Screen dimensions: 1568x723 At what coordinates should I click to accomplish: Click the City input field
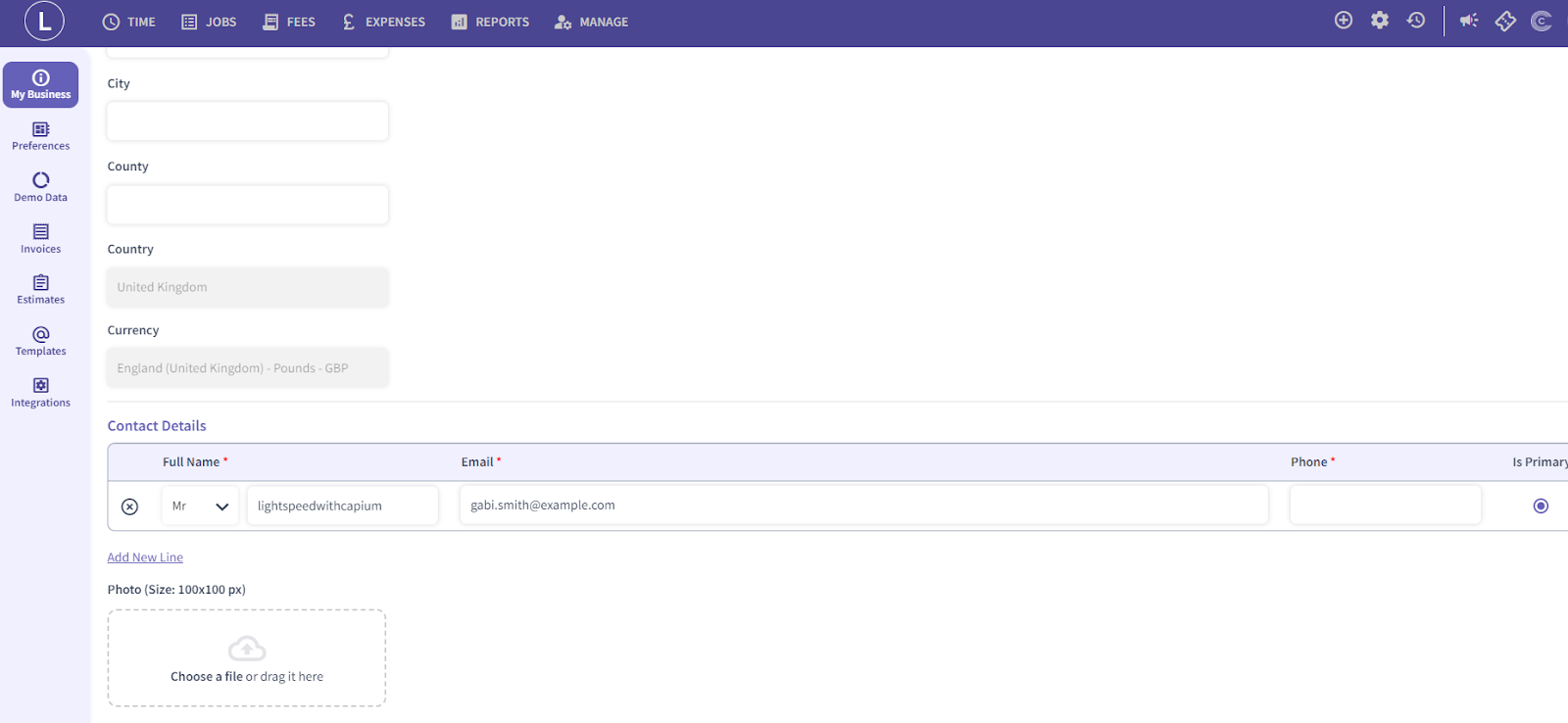point(248,121)
